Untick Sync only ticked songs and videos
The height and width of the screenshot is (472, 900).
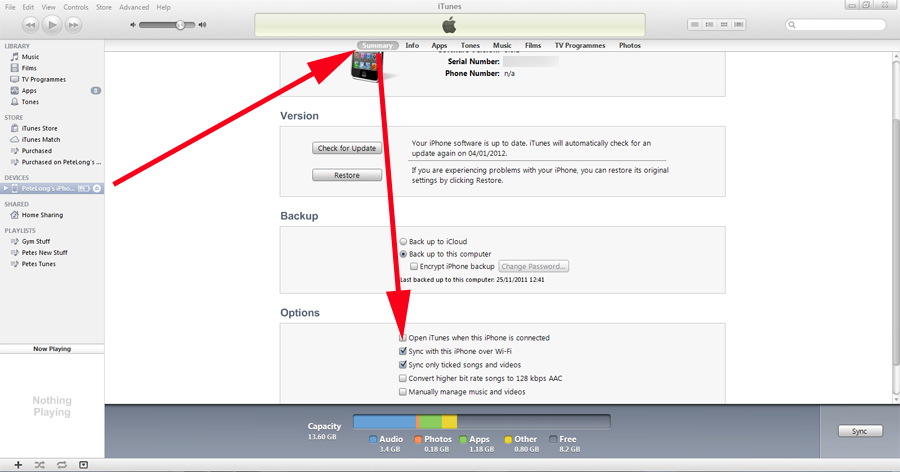pos(402,365)
